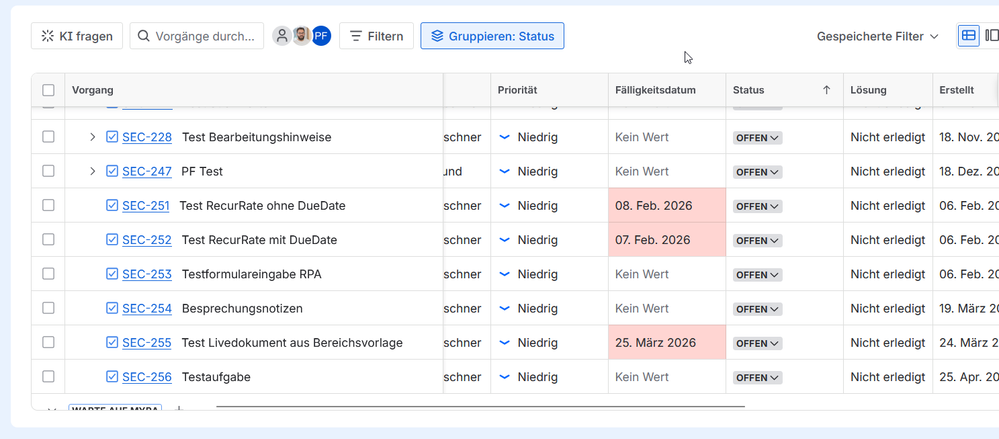The width and height of the screenshot is (999, 439).
Task: Click the Status sort arrow icon
Action: (x=826, y=90)
